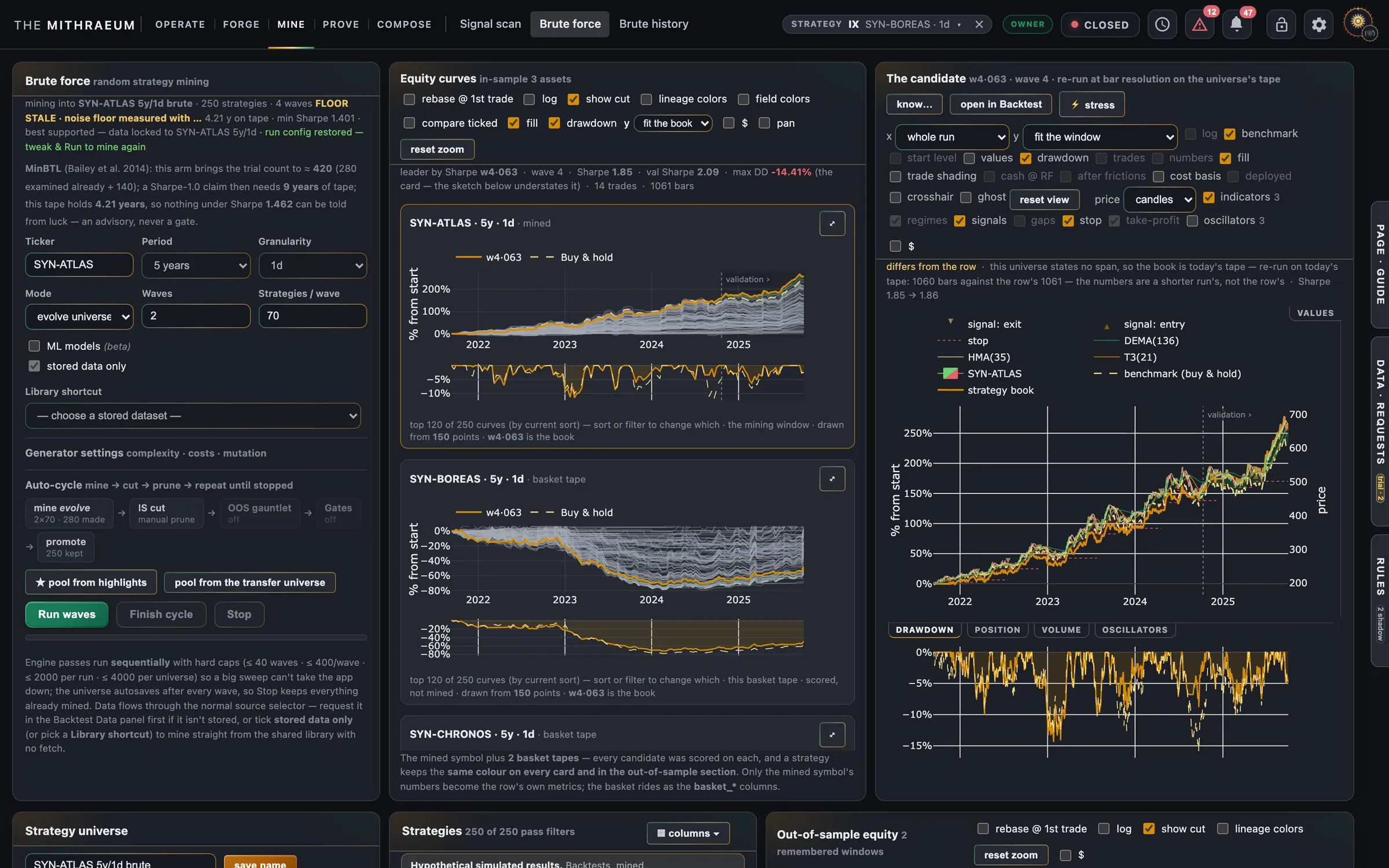
Task: Click the signal: exit legend marker
Action: pyautogui.click(x=950, y=322)
